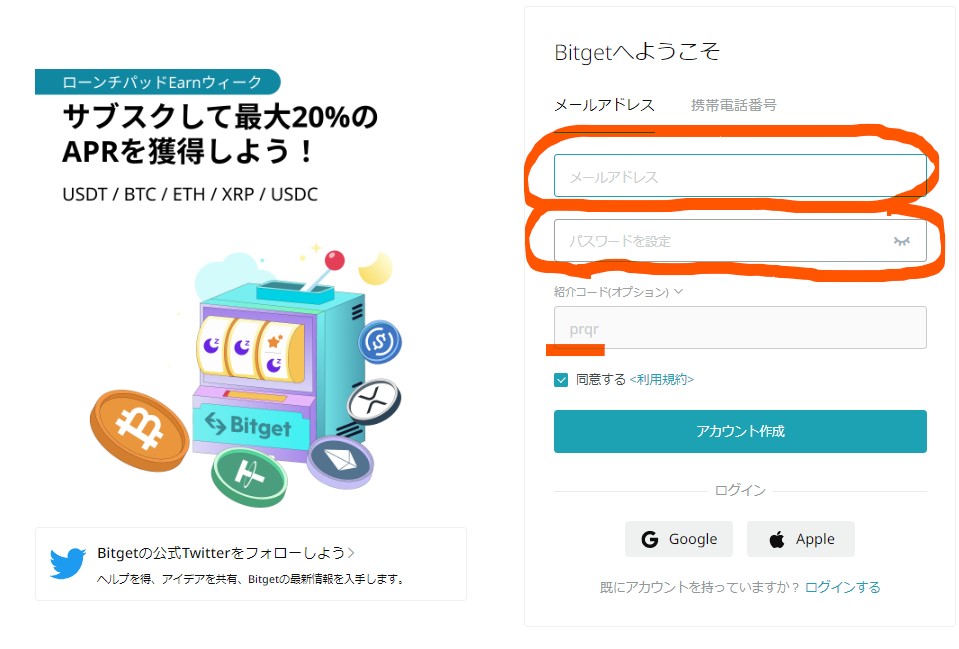Screen dimensions: 959x649
Task: Open the Bitget公式Twitter follow arrow
Action: pos(351,553)
